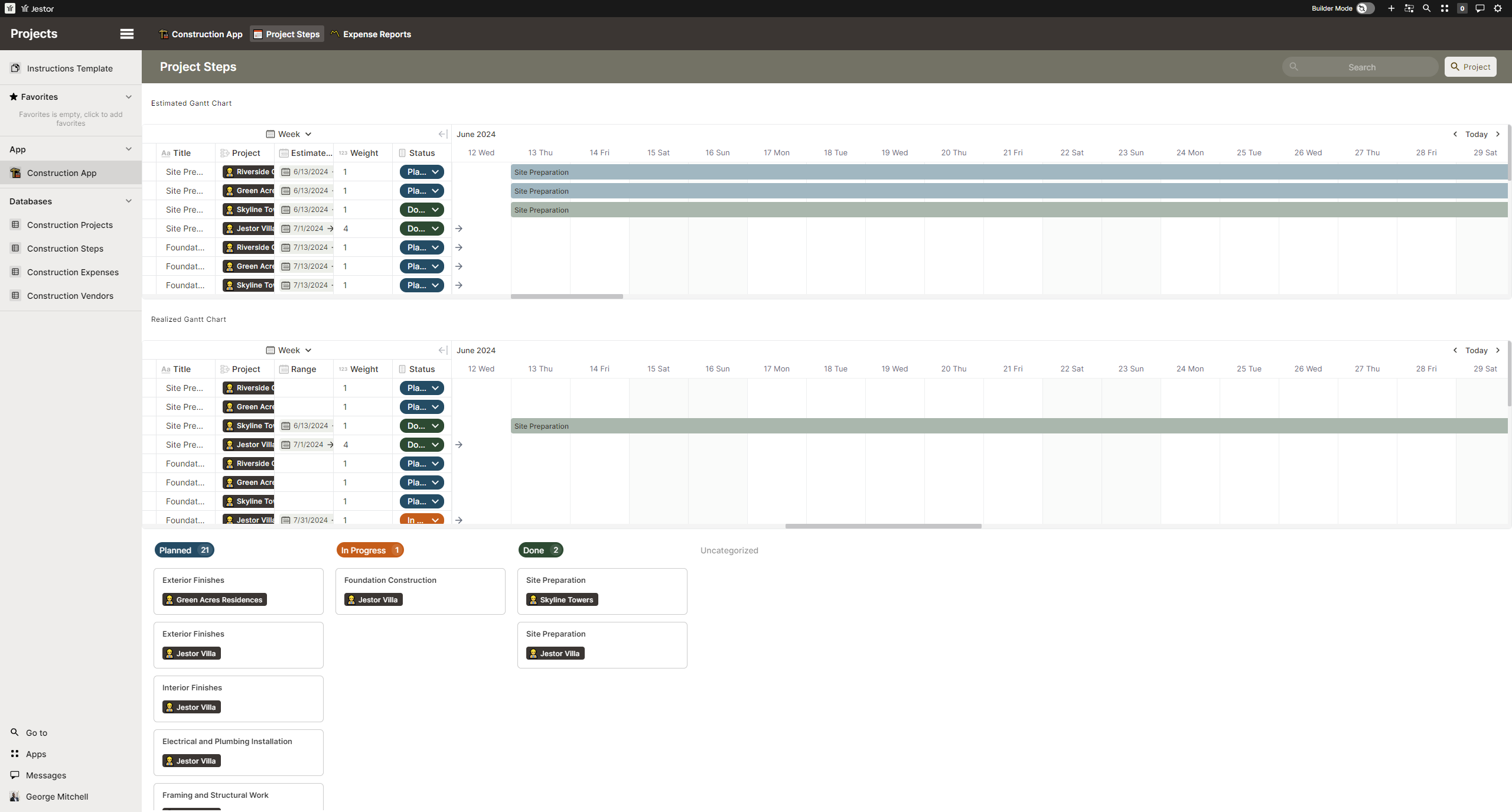
Task: Click the Project filter button
Action: 1470,67
